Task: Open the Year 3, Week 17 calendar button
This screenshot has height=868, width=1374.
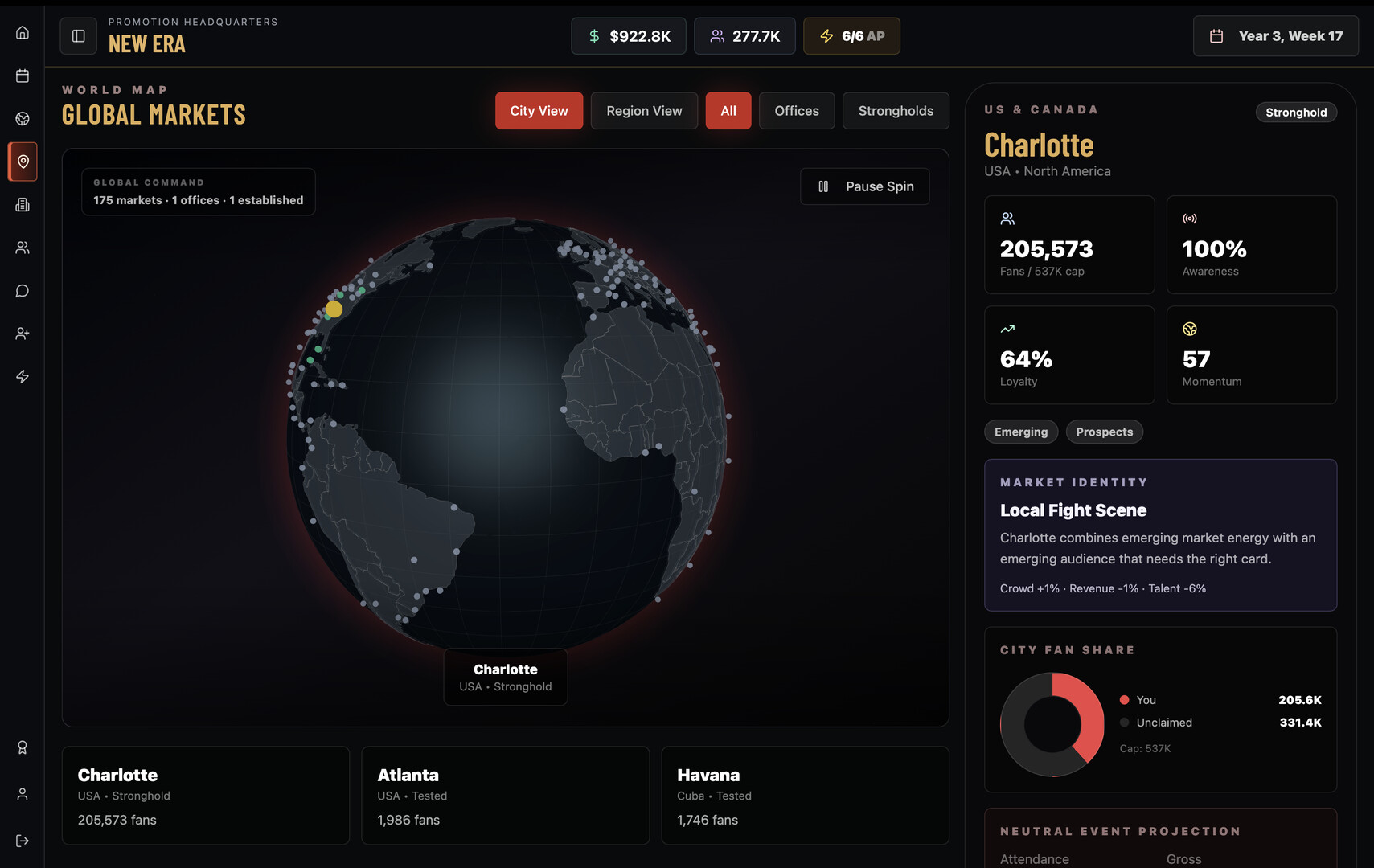Action: (1276, 36)
